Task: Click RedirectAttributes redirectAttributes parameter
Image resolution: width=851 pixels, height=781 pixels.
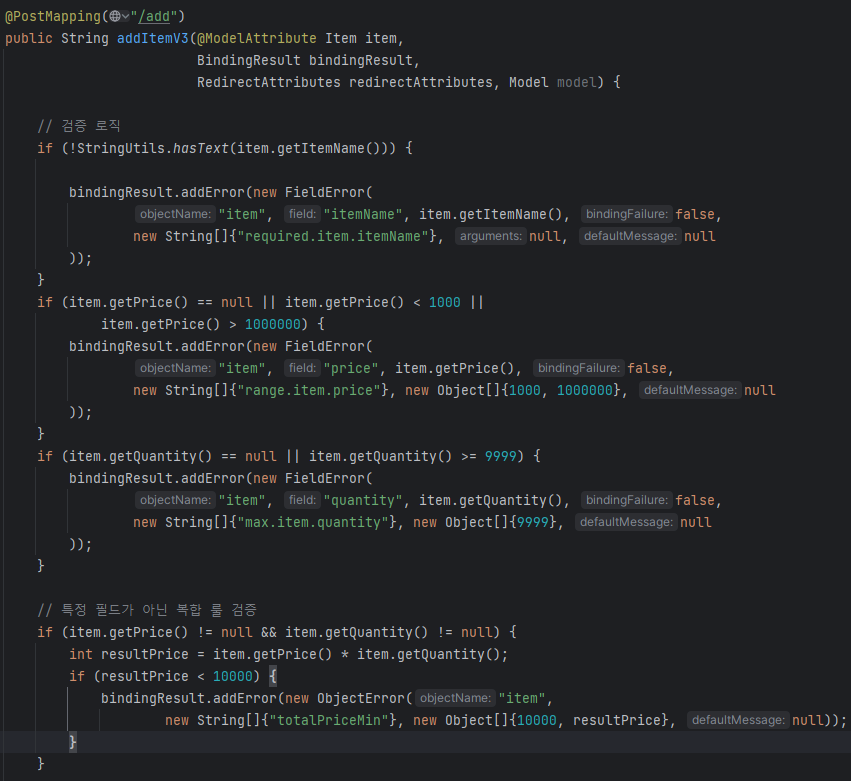Action: 347,82
